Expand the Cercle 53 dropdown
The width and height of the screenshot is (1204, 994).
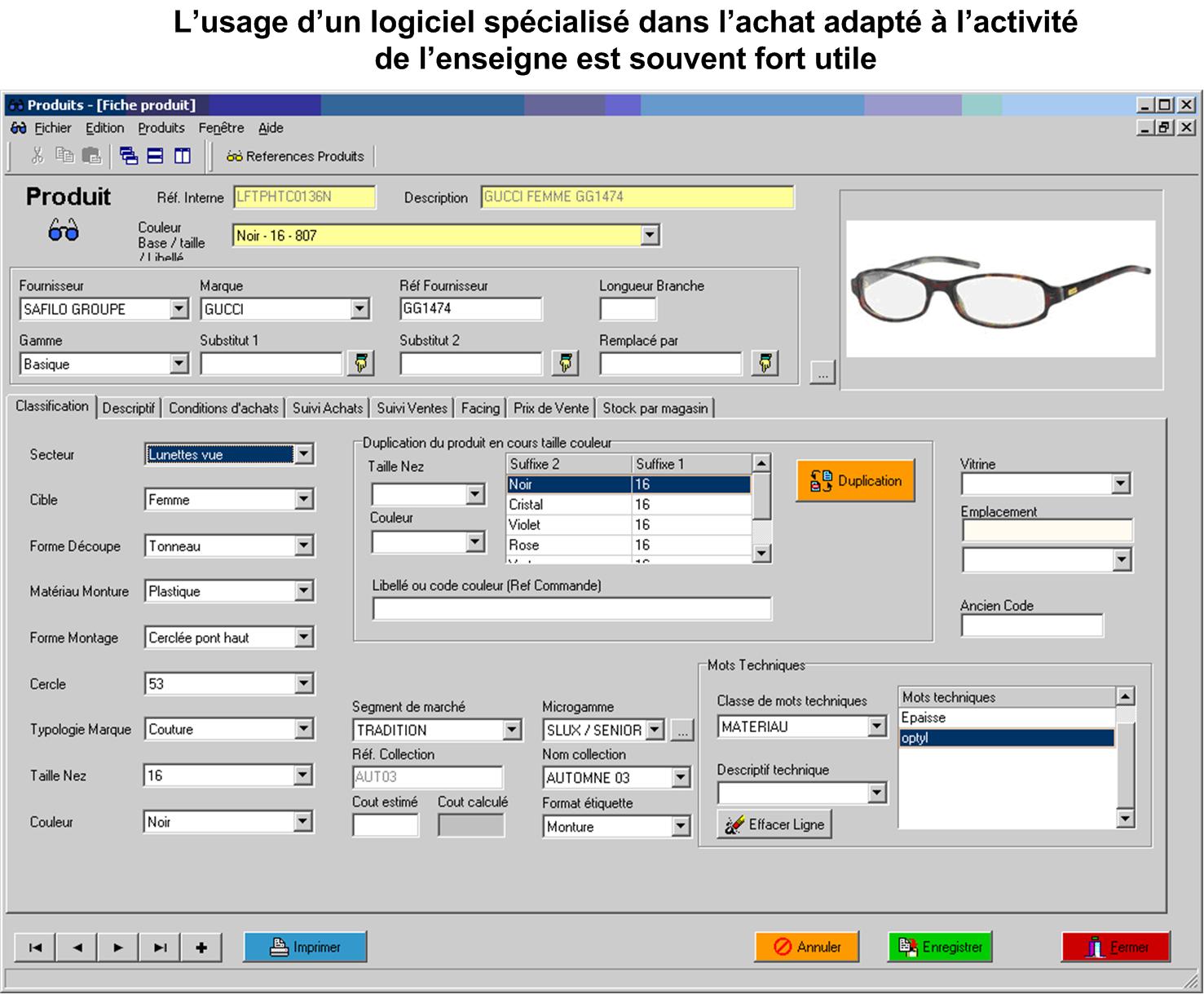click(303, 683)
